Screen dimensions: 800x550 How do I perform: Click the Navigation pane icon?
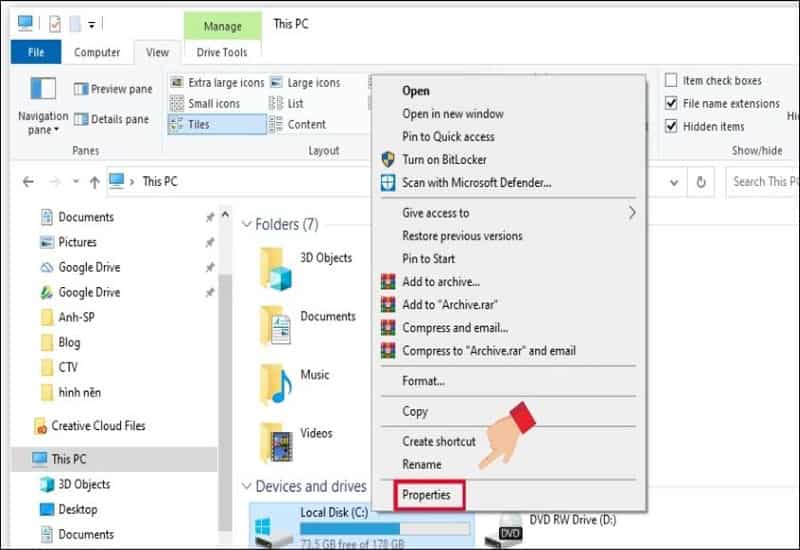[x=43, y=89]
